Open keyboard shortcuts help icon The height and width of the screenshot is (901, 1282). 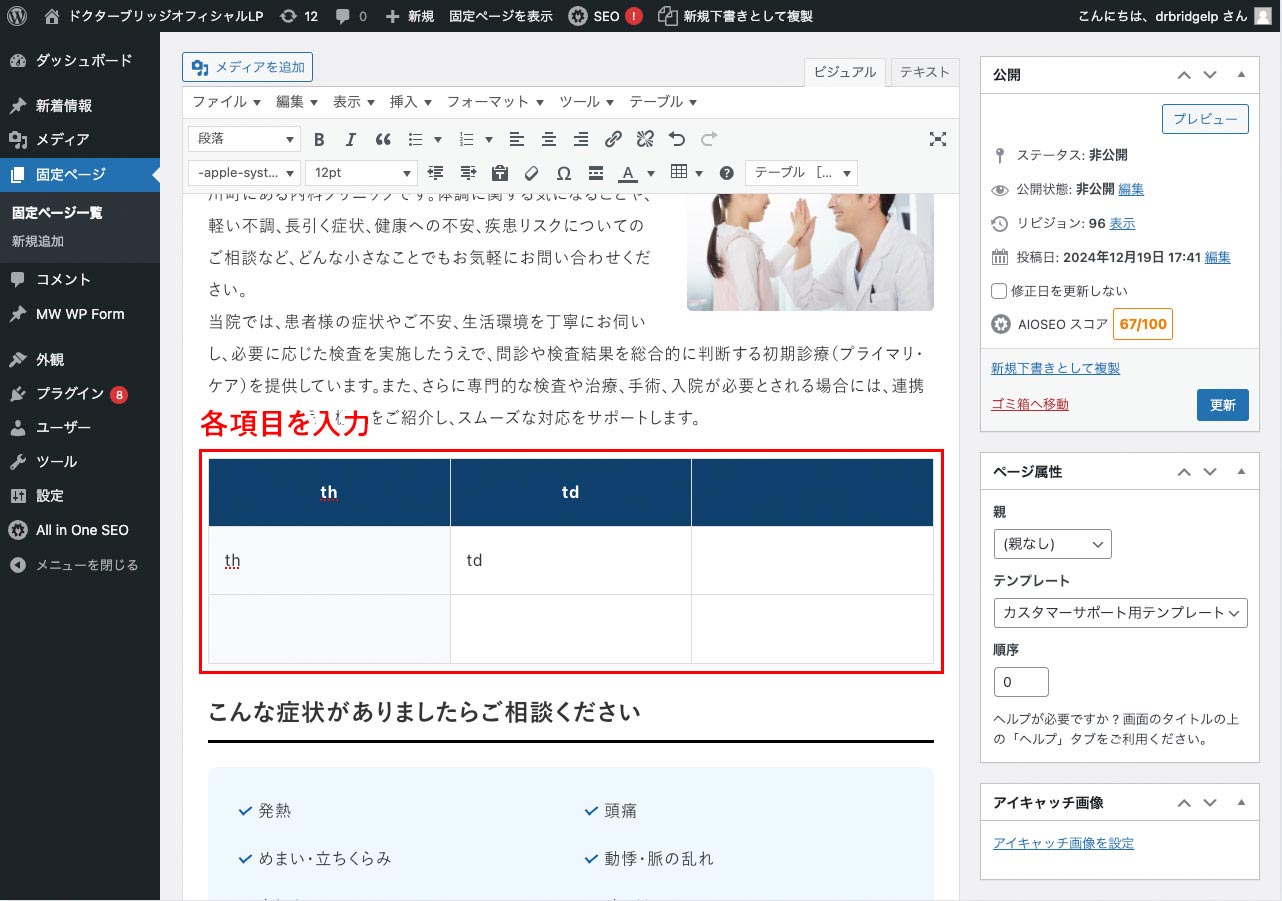(x=727, y=173)
